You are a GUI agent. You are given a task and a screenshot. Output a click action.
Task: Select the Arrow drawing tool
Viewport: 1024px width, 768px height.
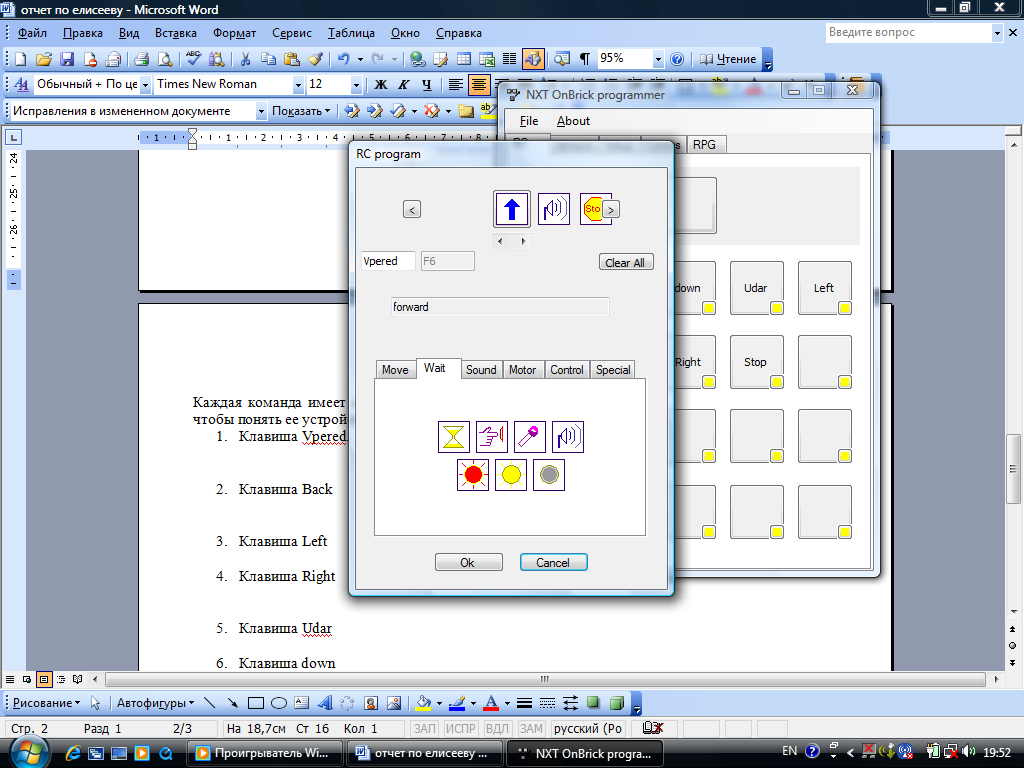(x=232, y=703)
